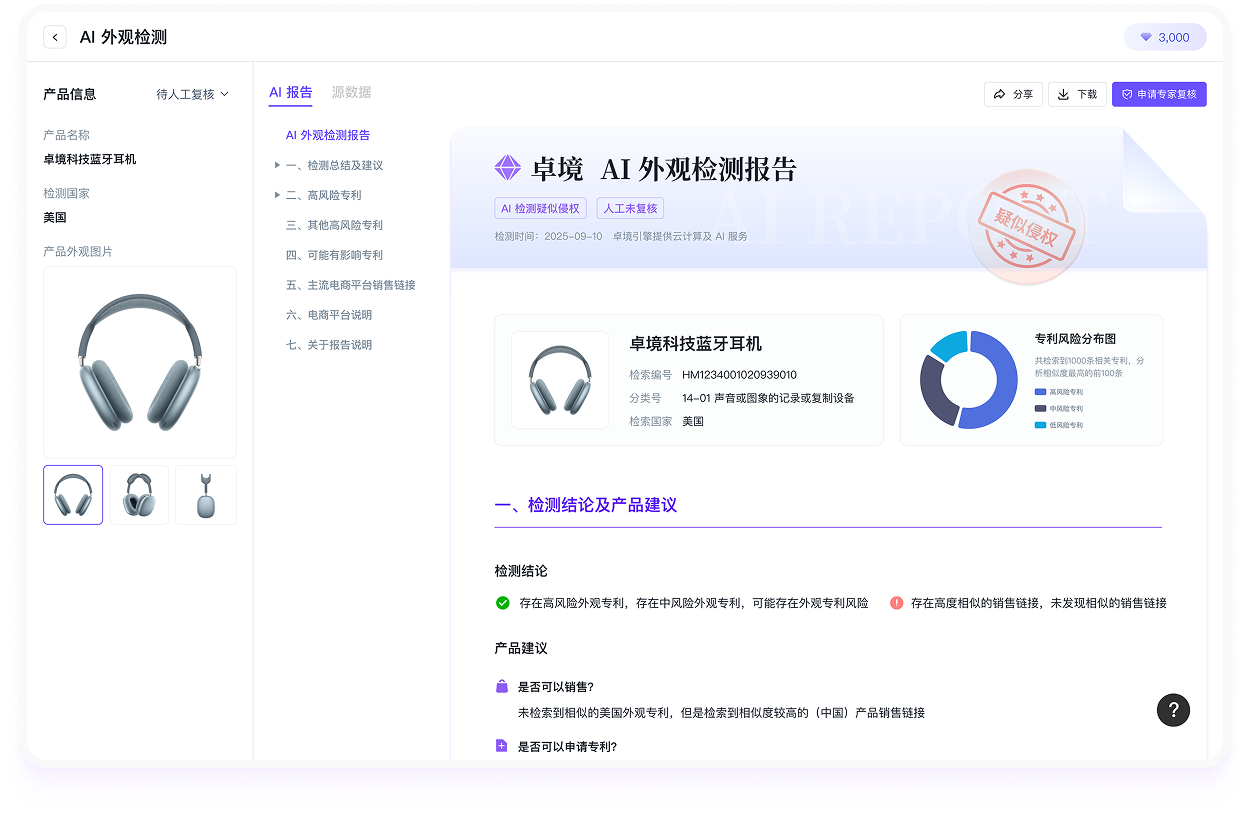This screenshot has height=819, width=1250.
Task: Click the red warning conclusion icon
Action: 896,603
